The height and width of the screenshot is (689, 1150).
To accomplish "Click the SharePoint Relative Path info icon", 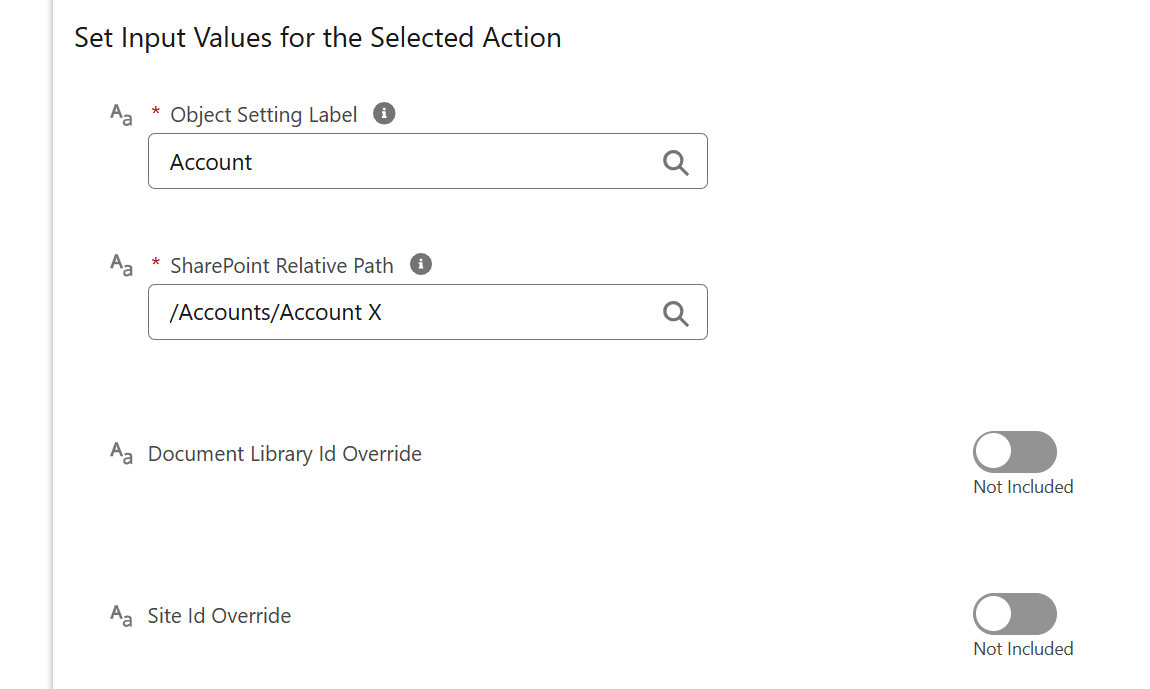I will click(x=420, y=264).
